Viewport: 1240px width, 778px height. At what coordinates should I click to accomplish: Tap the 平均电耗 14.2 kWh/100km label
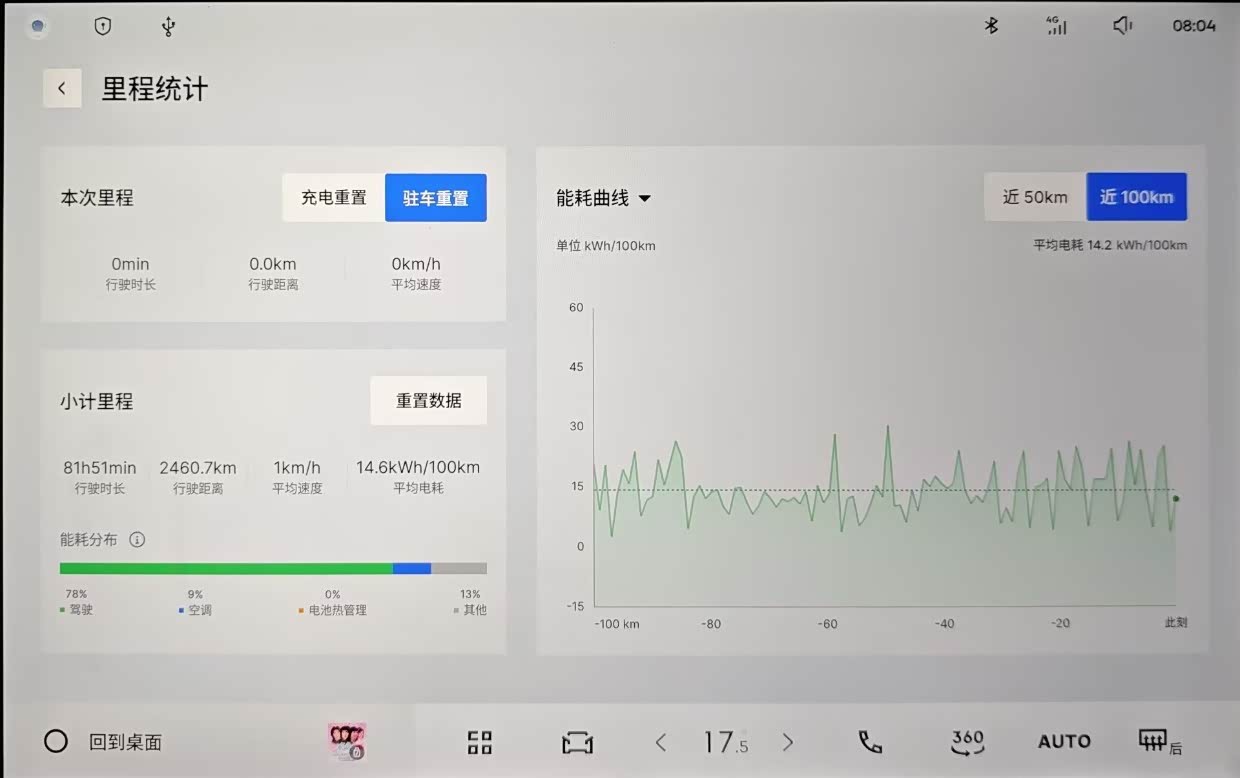coord(1110,245)
